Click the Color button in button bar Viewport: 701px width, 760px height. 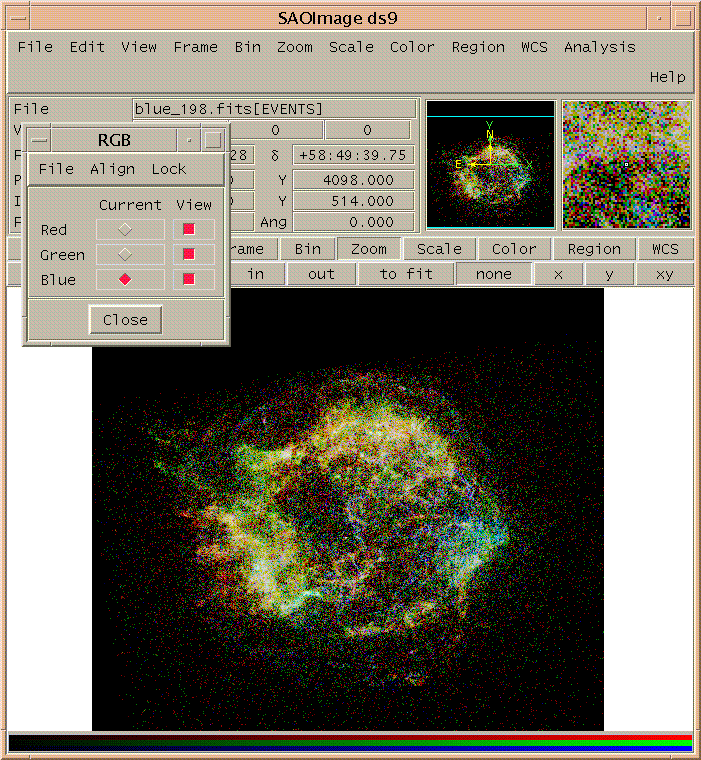click(x=514, y=249)
